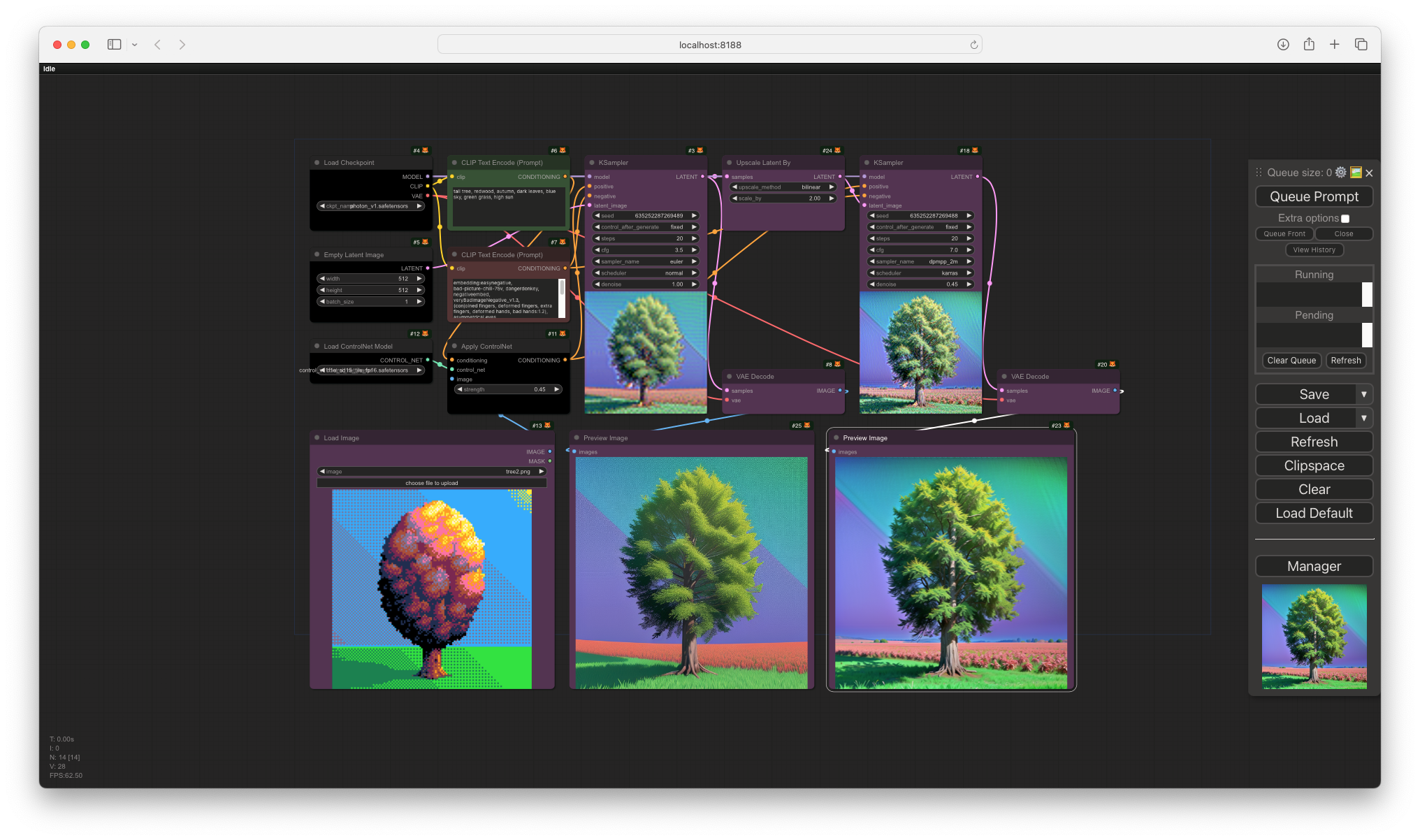The image size is (1420, 840).
Task: Collapse the Upscale Latent By node title dot
Action: click(x=729, y=163)
